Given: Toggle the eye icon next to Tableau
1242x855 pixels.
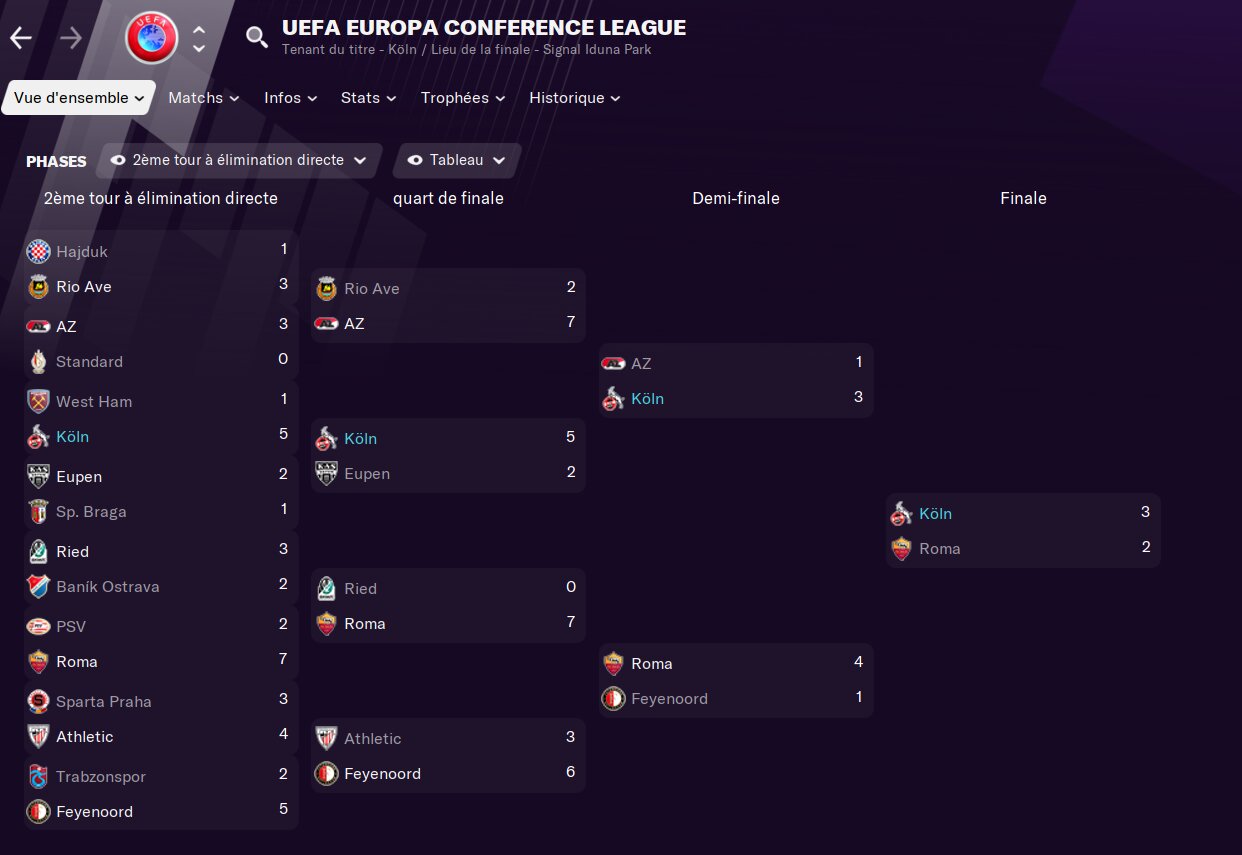Looking at the screenshot, I should click(x=415, y=160).
